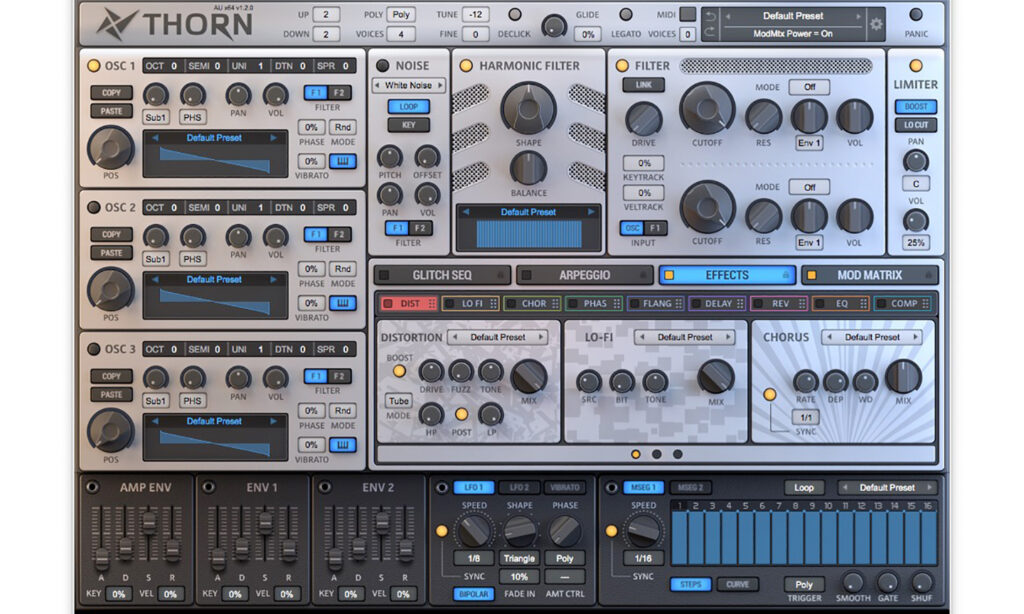Open upper filter MODE dropdown showing Off
Screen dimensions: 1024x614
pyautogui.click(x=809, y=87)
